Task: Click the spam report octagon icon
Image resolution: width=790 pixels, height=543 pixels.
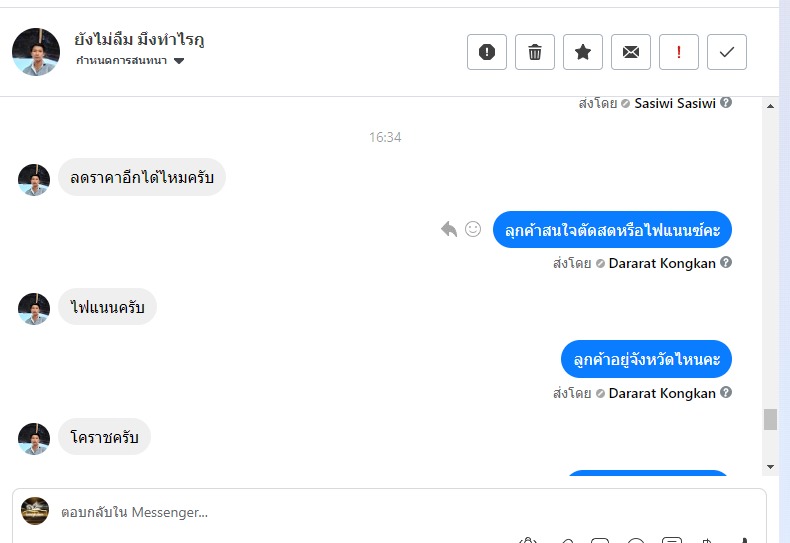Action: 487,52
